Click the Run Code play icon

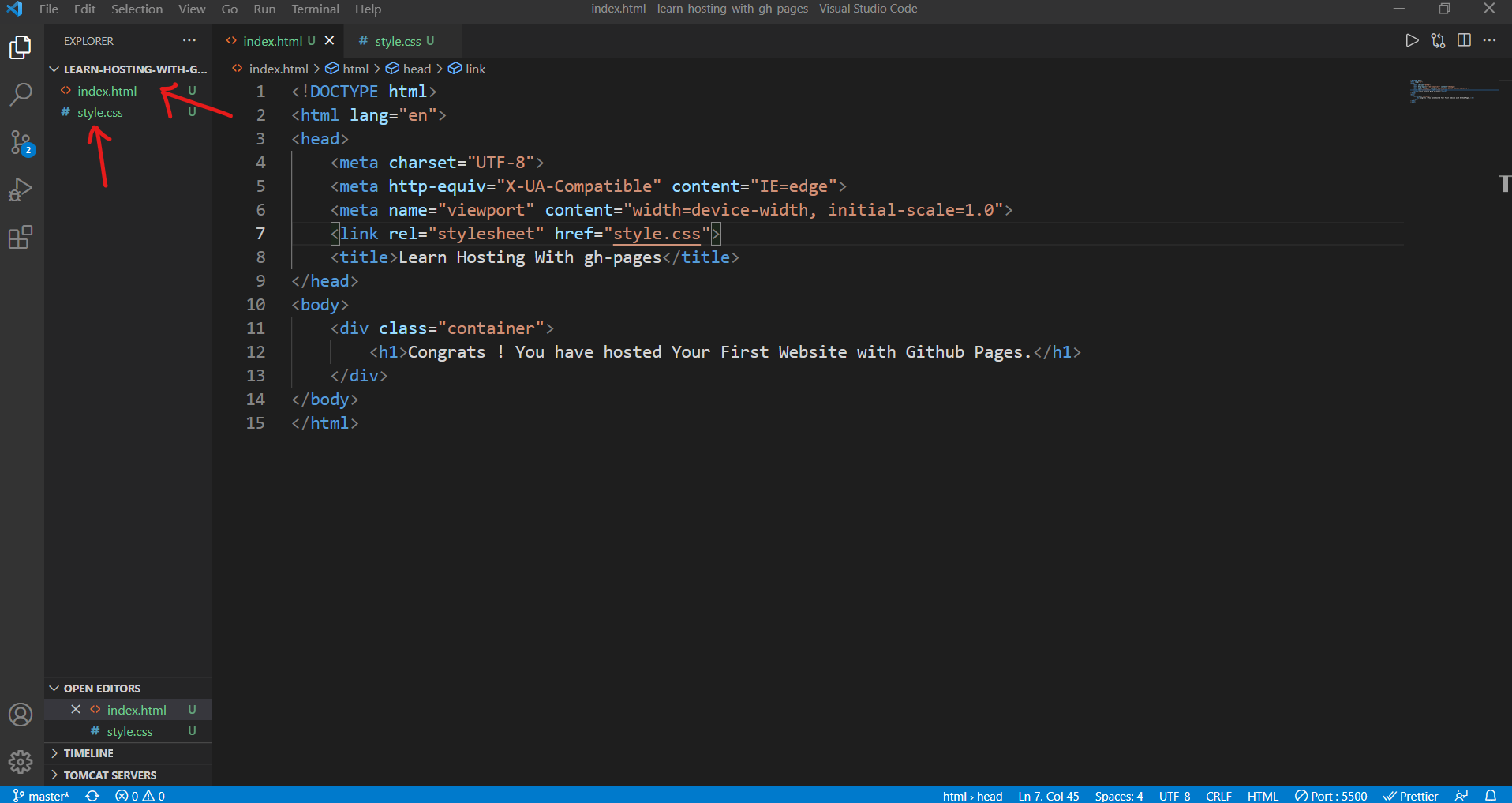click(1412, 40)
